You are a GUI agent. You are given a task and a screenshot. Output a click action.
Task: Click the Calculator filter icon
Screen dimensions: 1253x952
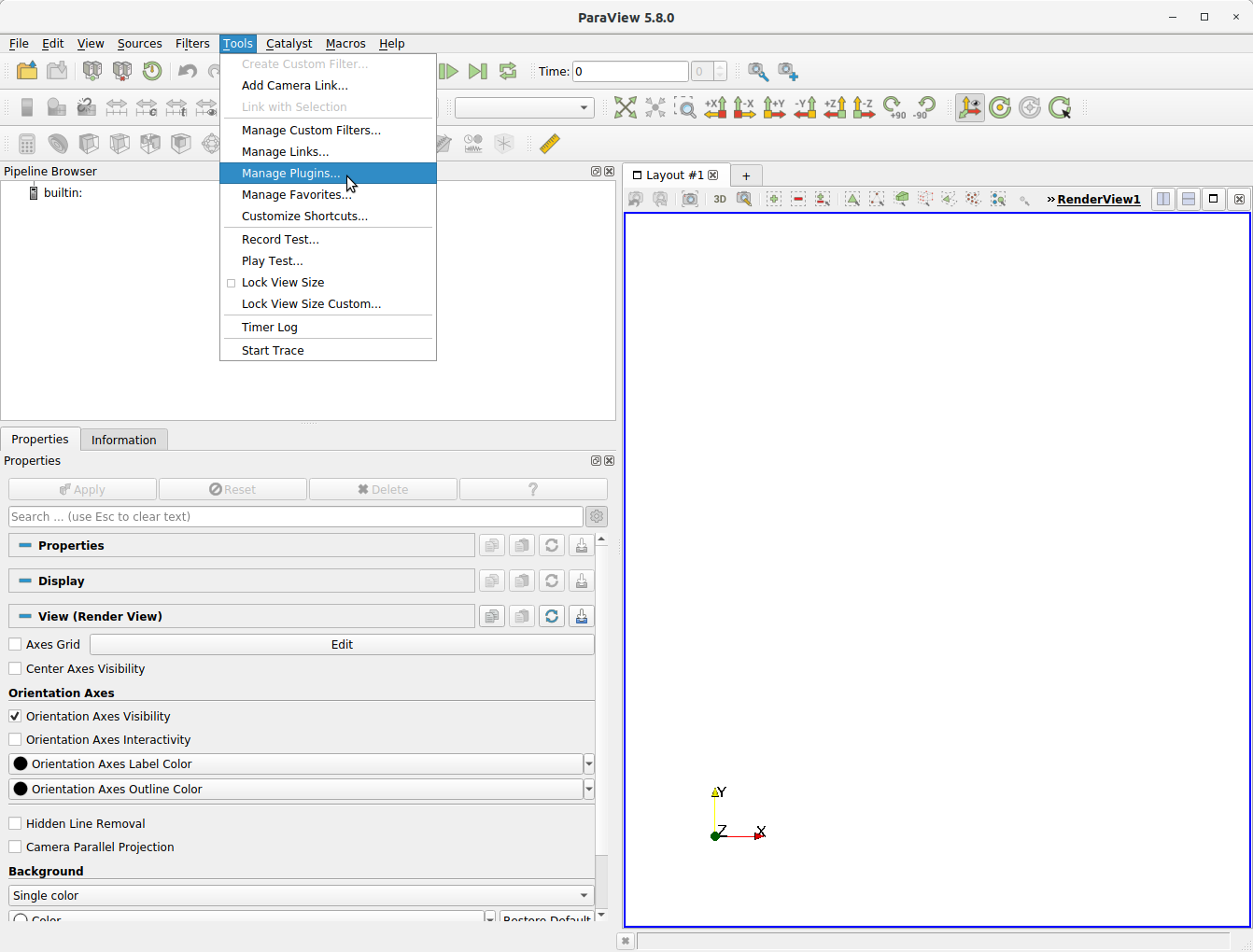[27, 144]
